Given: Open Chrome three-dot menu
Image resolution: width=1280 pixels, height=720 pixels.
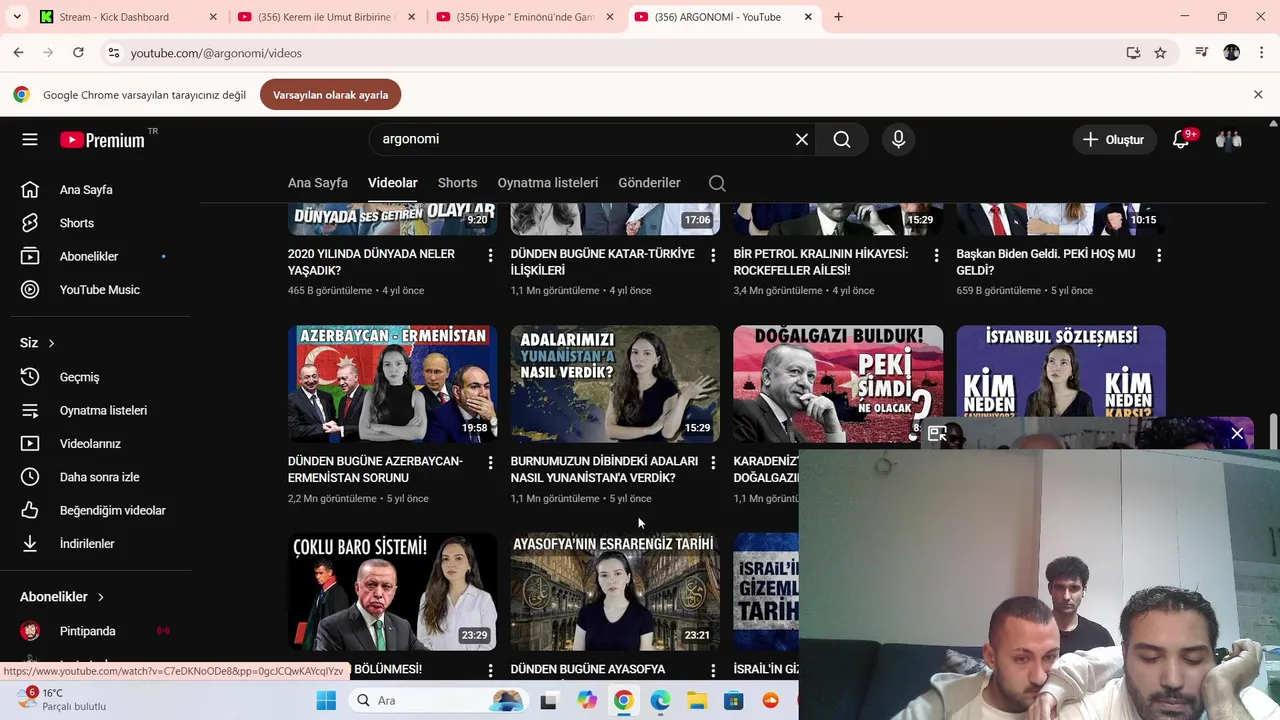Looking at the screenshot, I should tap(1260, 53).
